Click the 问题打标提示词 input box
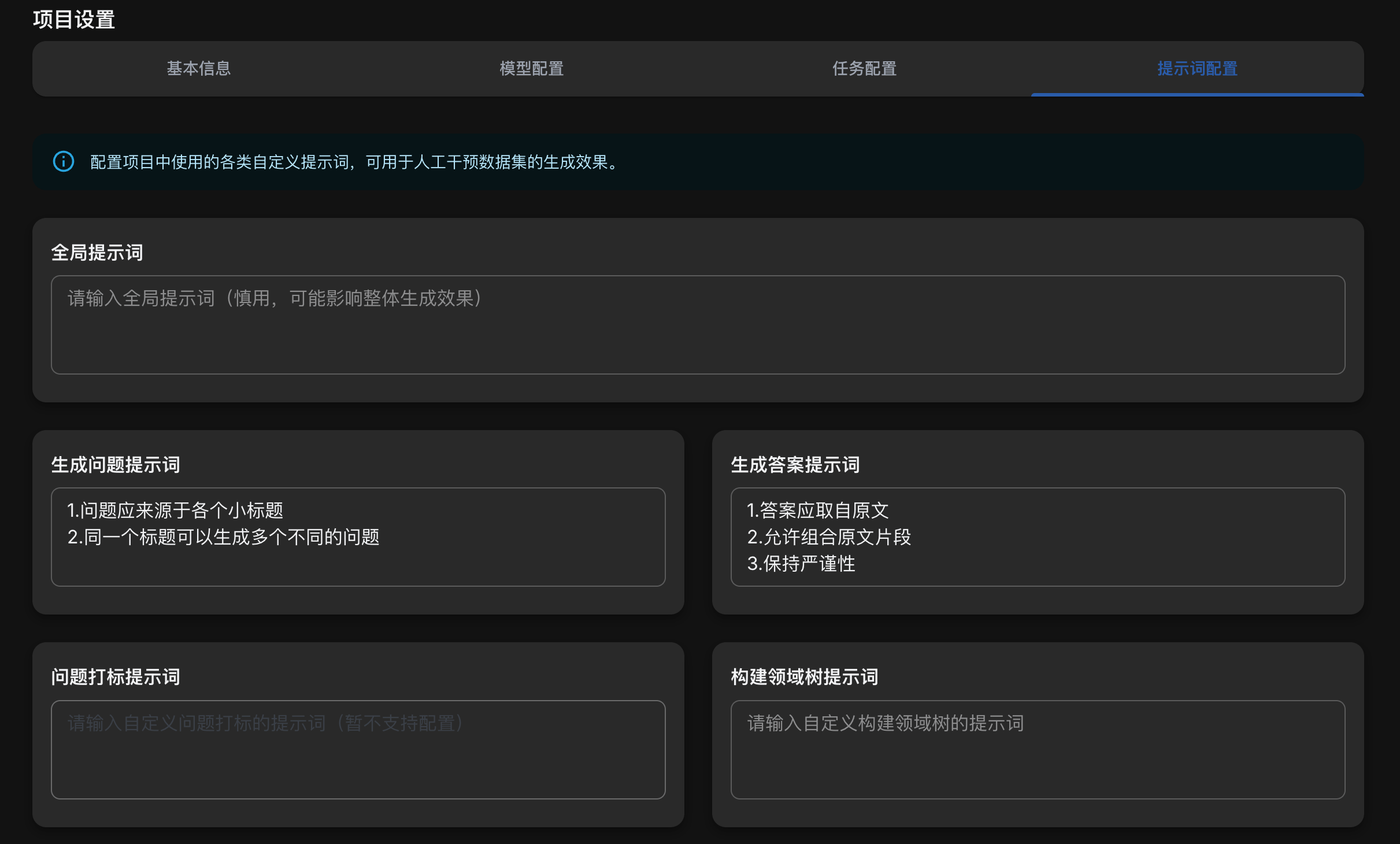 click(x=358, y=750)
